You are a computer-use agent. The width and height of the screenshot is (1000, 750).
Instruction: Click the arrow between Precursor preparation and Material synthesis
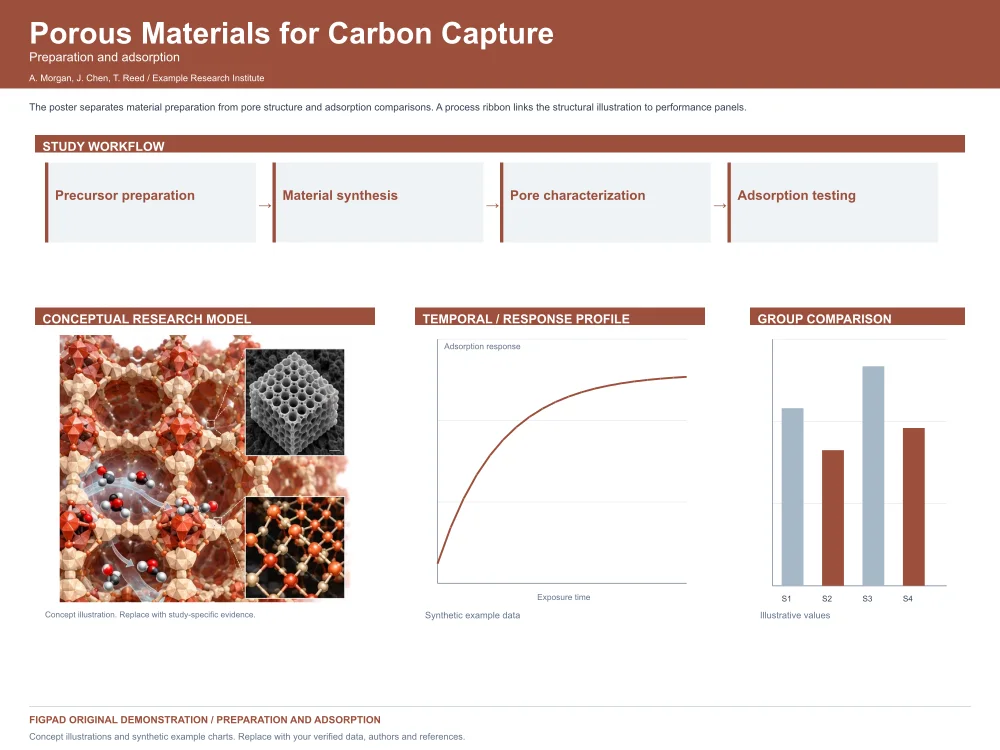click(x=265, y=206)
